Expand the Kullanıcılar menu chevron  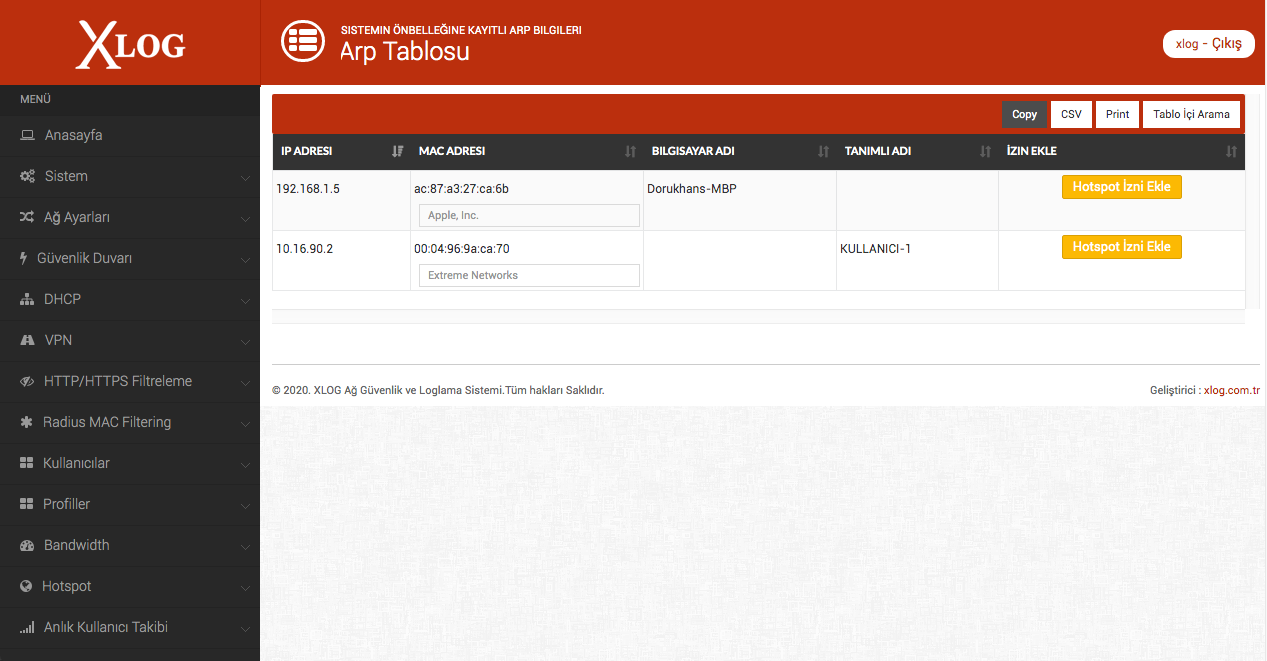[x=245, y=464]
